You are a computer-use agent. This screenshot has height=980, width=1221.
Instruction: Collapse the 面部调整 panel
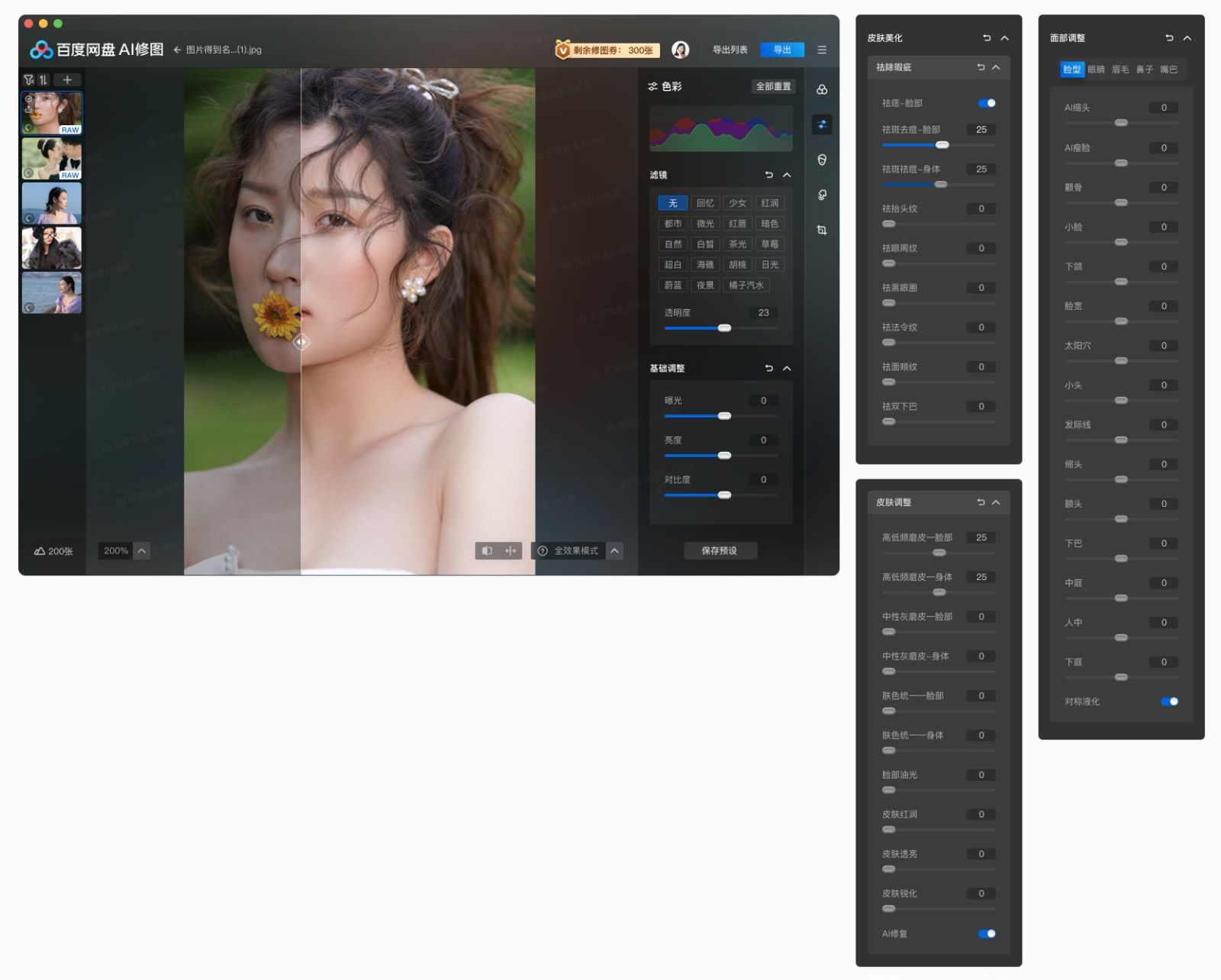[1187, 37]
